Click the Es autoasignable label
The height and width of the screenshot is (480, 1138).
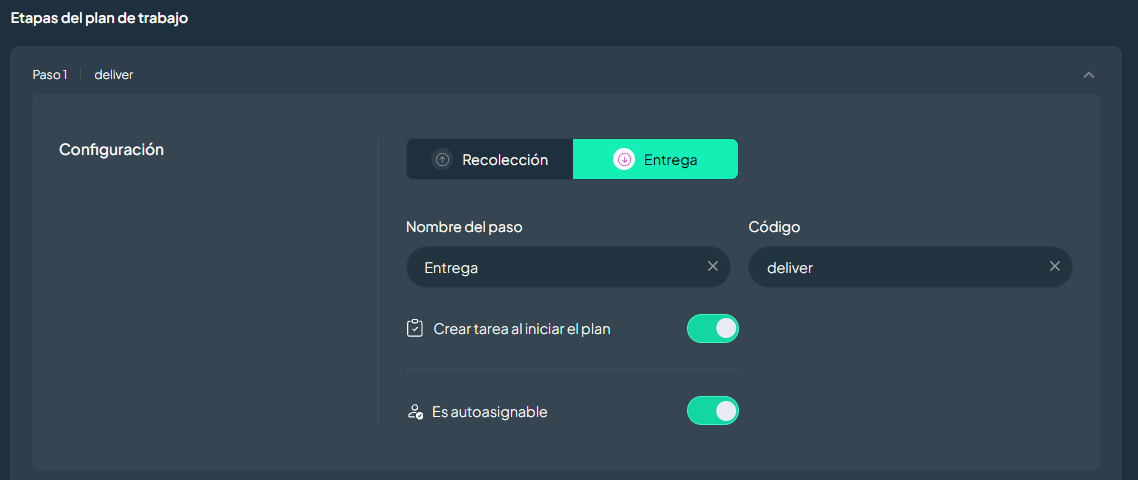[490, 412]
